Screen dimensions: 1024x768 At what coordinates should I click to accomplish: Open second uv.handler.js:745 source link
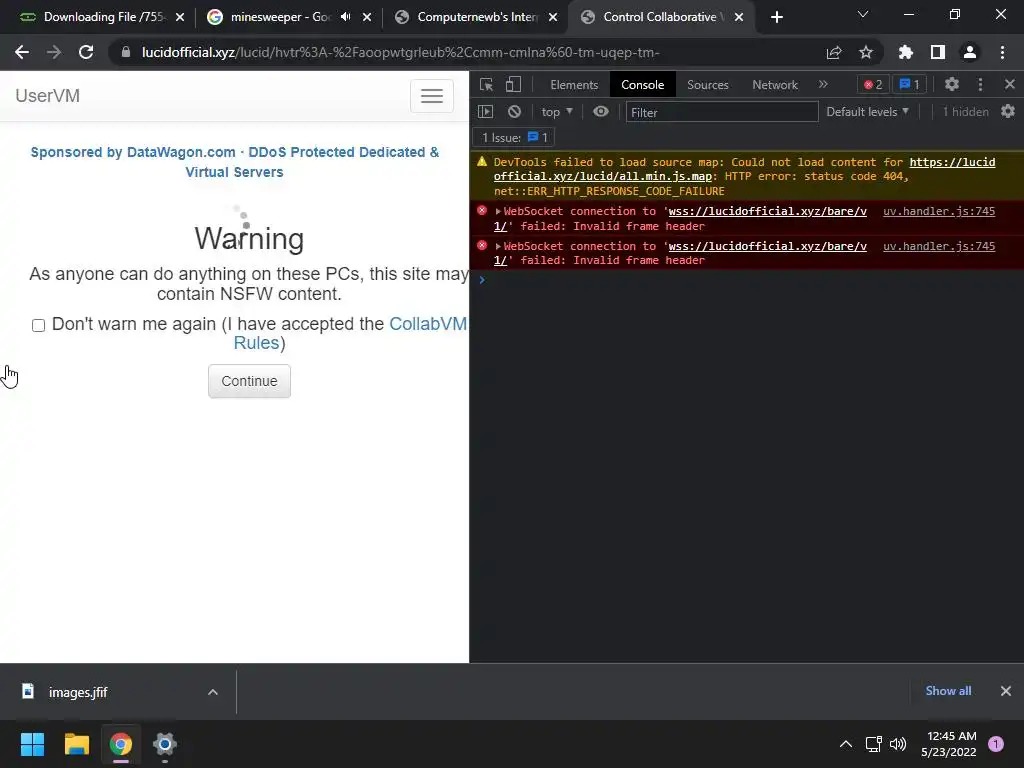pyautogui.click(x=939, y=246)
